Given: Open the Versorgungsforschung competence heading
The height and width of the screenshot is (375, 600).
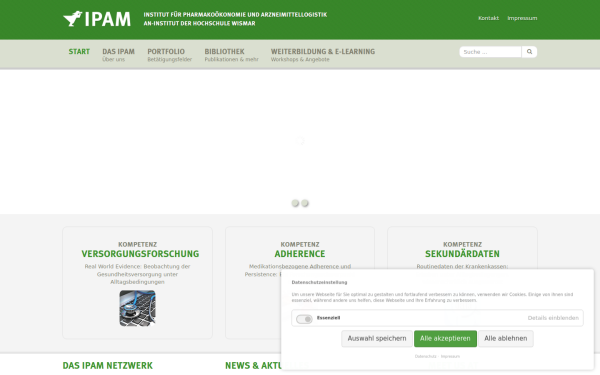Looking at the screenshot, I should 140,254.
